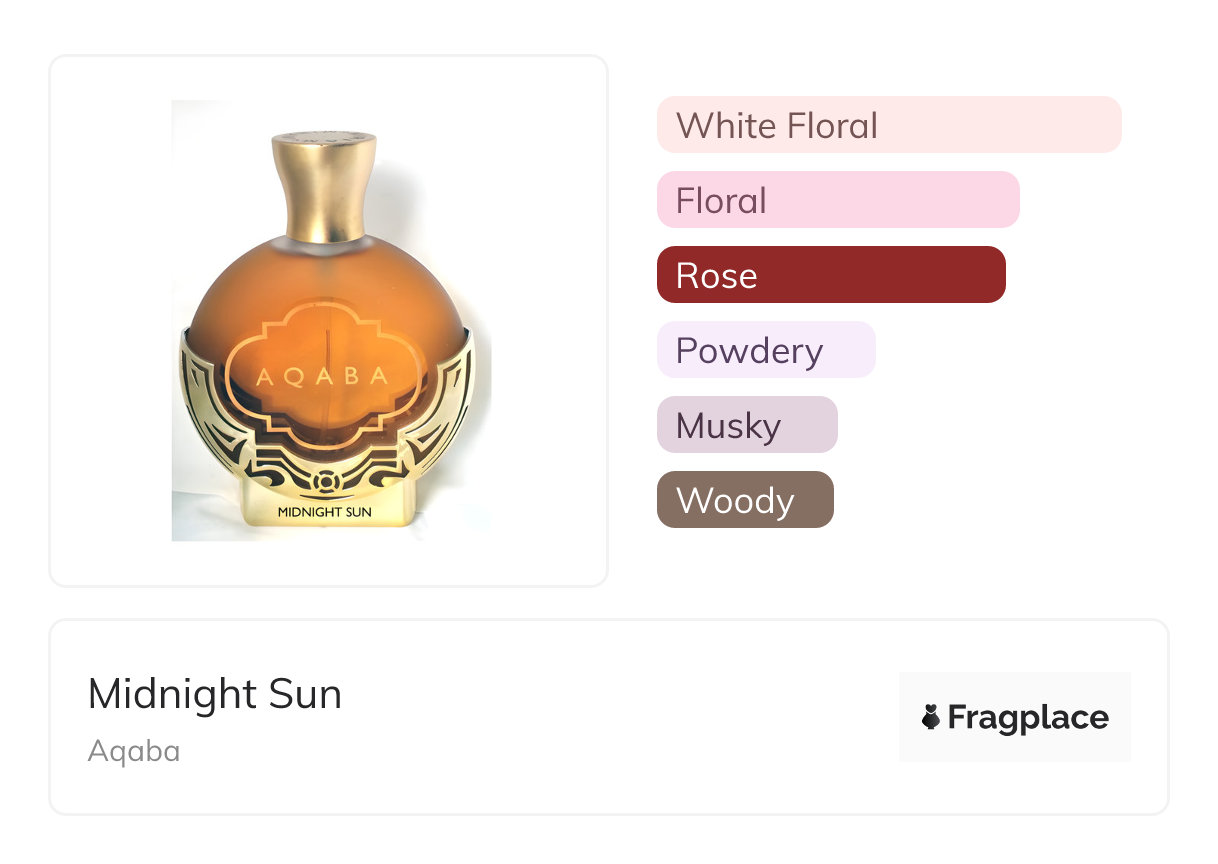This screenshot has width=1218, height=864.
Task: Click the MIDNIGHT SUN label on bottle base
Action: pyautogui.click(x=324, y=512)
